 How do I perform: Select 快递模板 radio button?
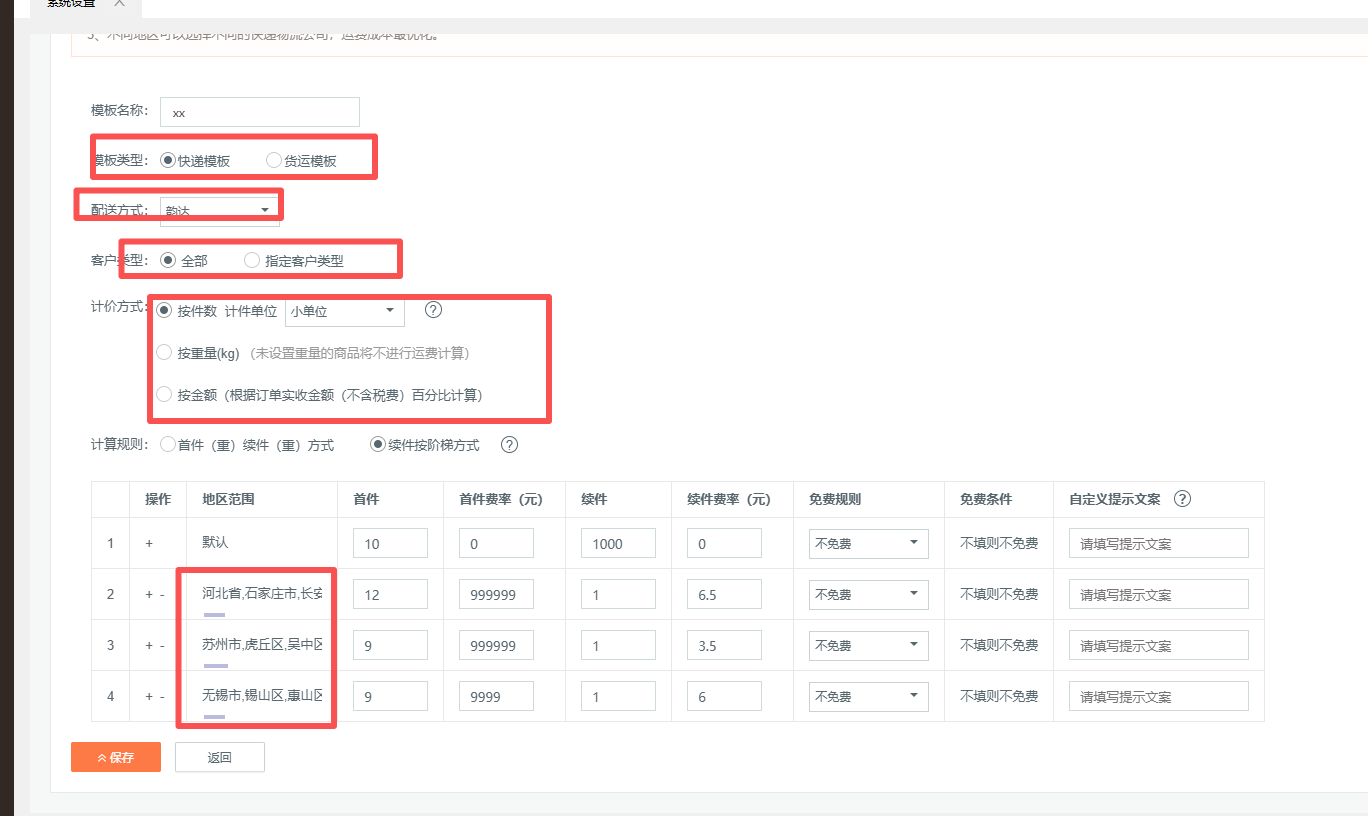pyautogui.click(x=168, y=160)
